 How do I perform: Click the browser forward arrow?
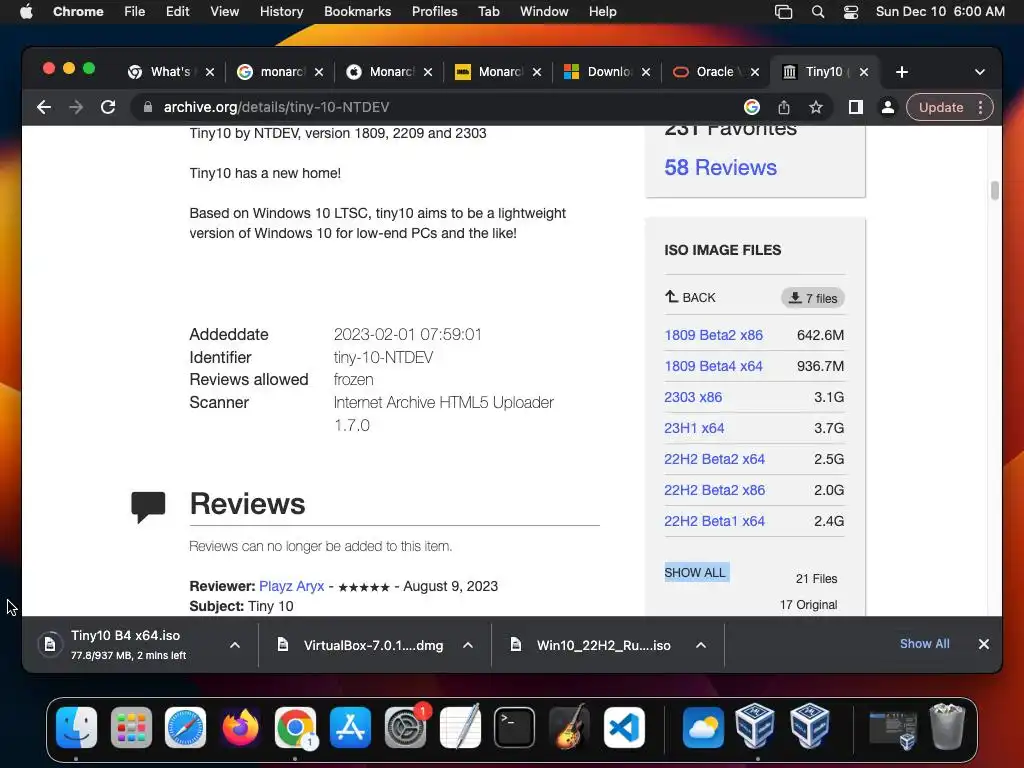tap(76, 107)
